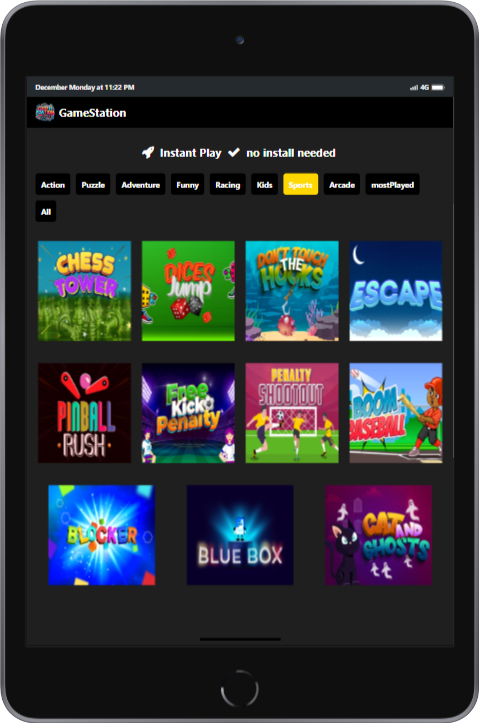Click the GameStation title text

[92, 113]
